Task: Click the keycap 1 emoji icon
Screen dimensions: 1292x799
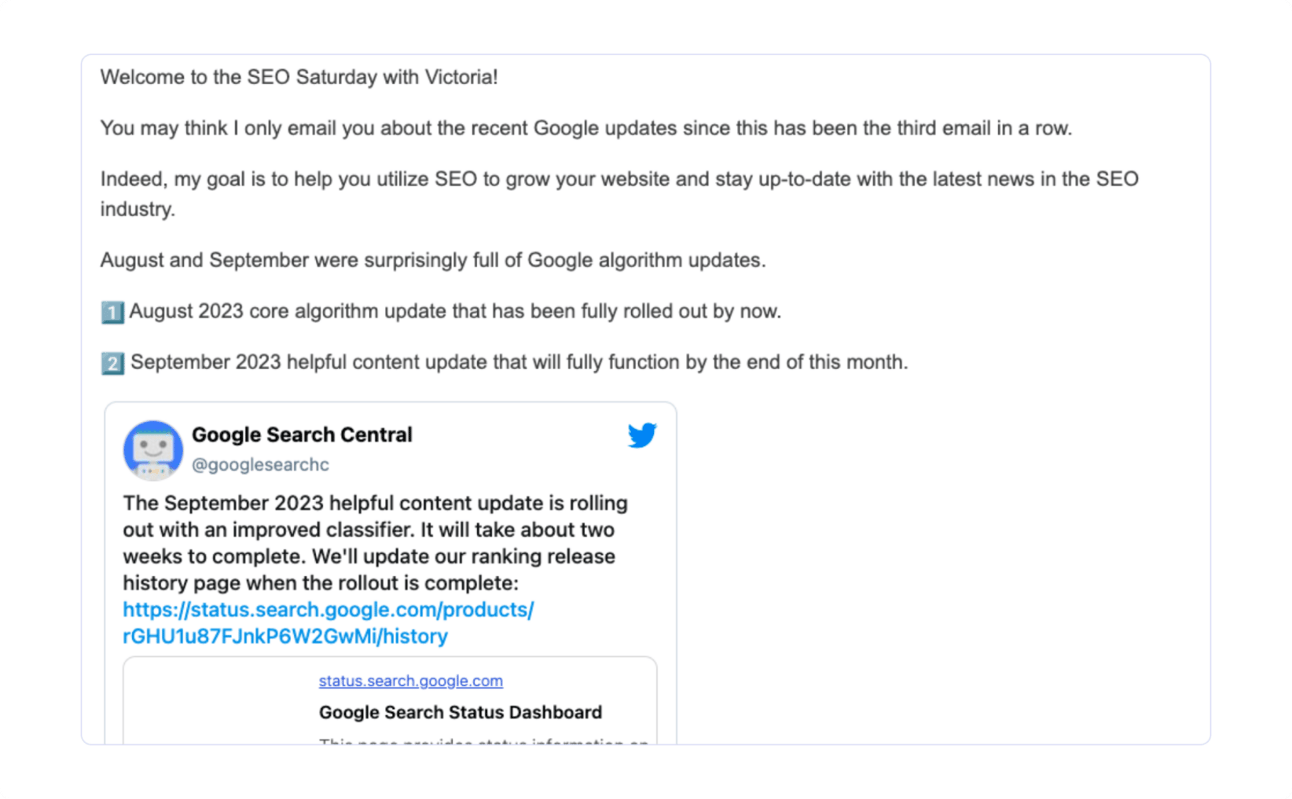Action: [x=112, y=312]
